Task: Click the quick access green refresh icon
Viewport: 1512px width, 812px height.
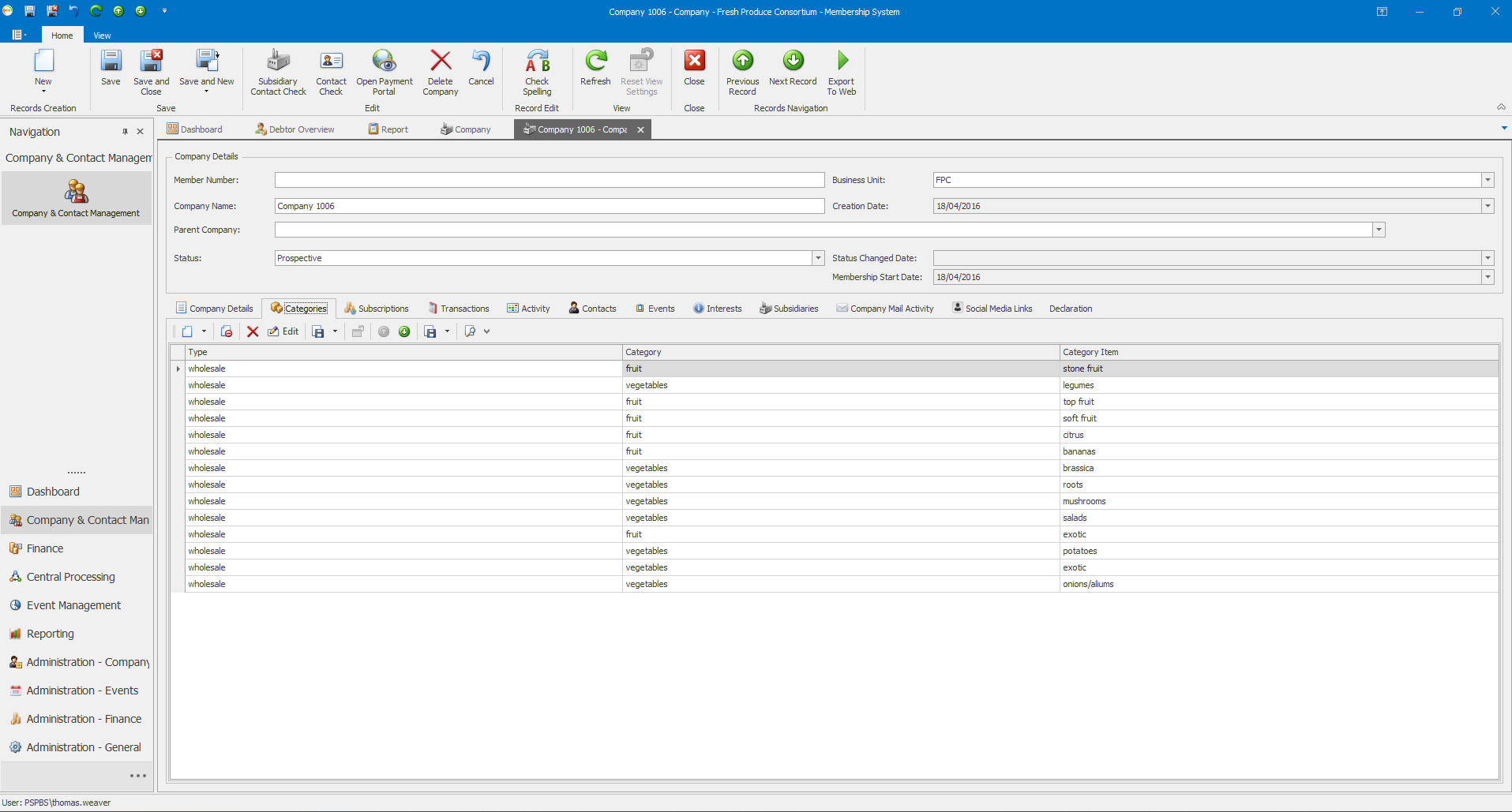Action: tap(96, 11)
